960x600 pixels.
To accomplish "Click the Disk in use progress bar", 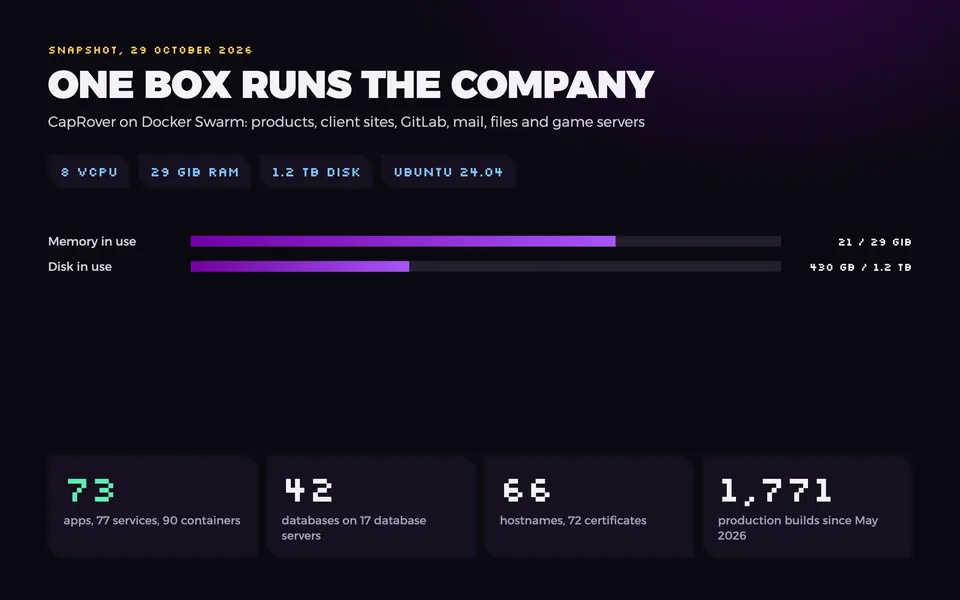I will click(x=486, y=266).
